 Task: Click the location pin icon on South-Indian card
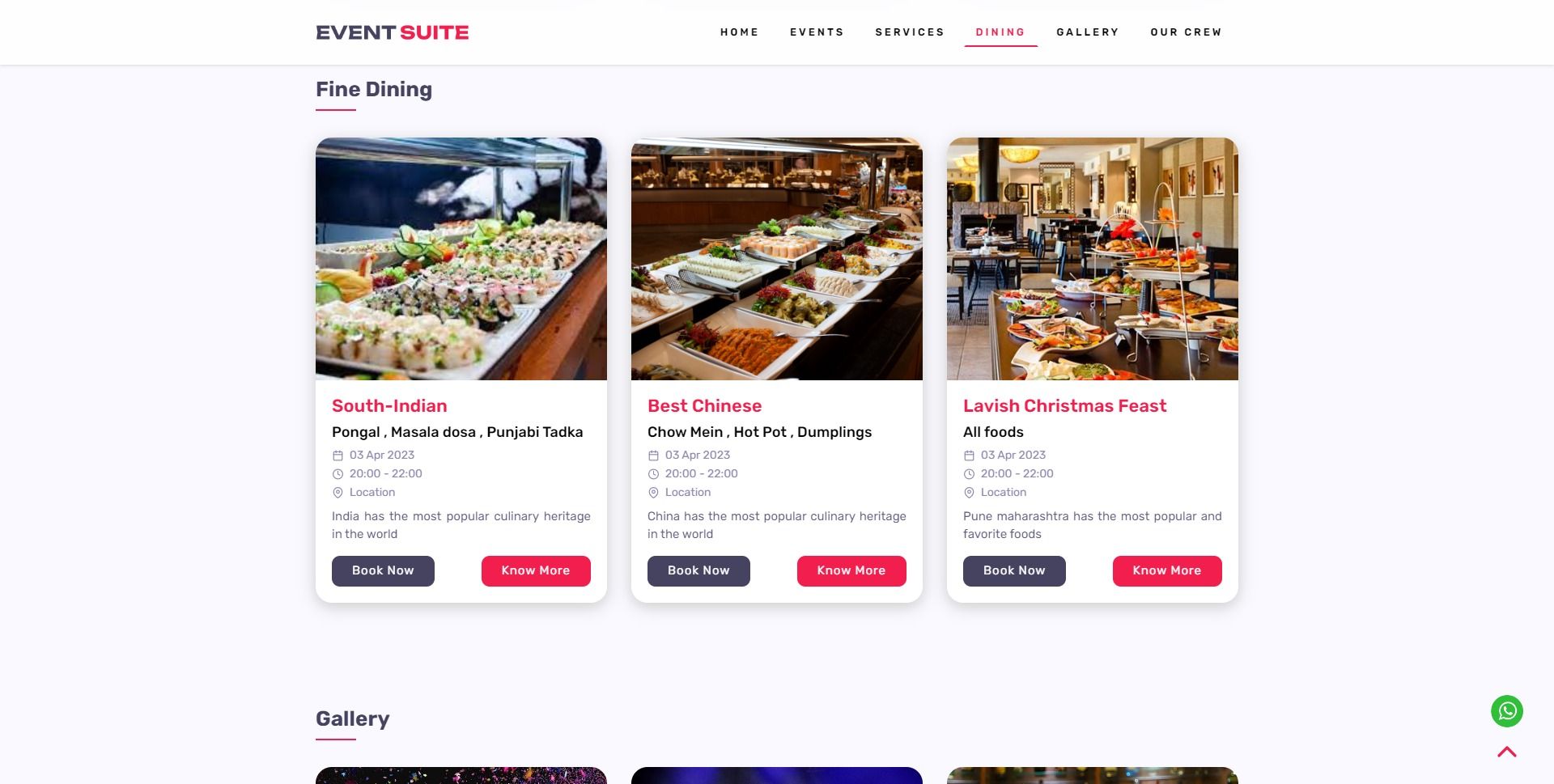click(338, 493)
